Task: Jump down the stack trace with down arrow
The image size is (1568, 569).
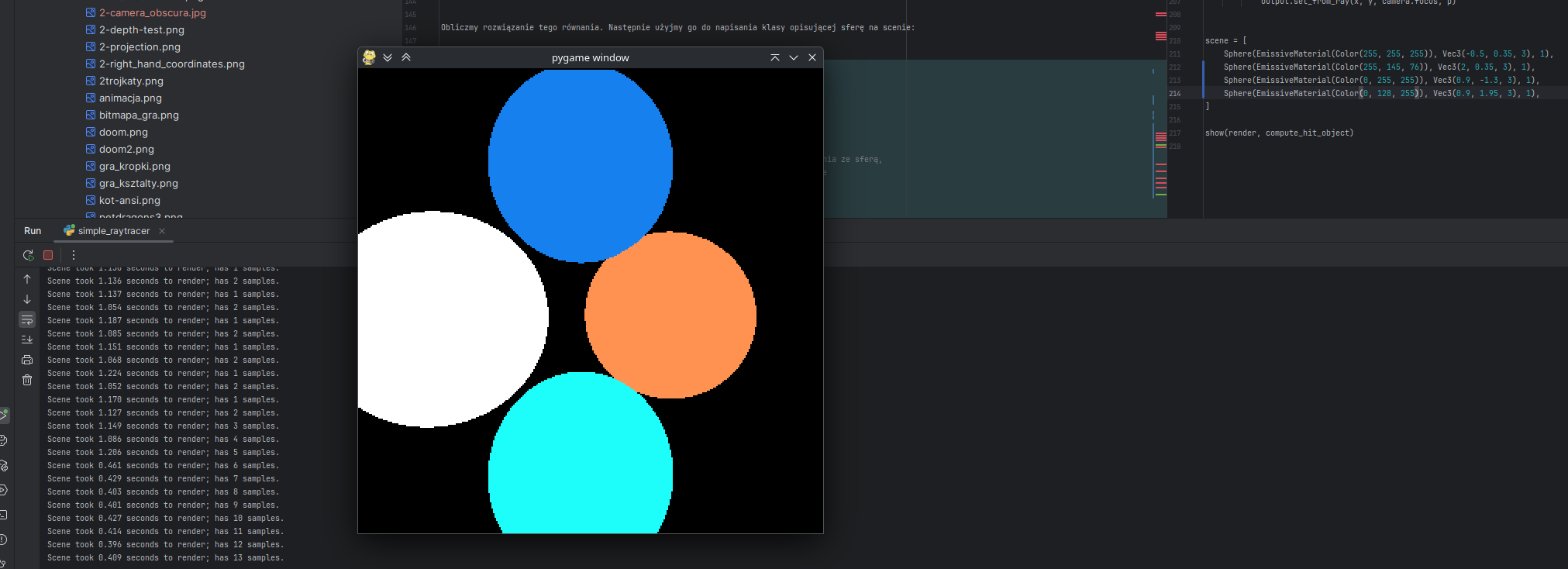Action: pyautogui.click(x=27, y=299)
